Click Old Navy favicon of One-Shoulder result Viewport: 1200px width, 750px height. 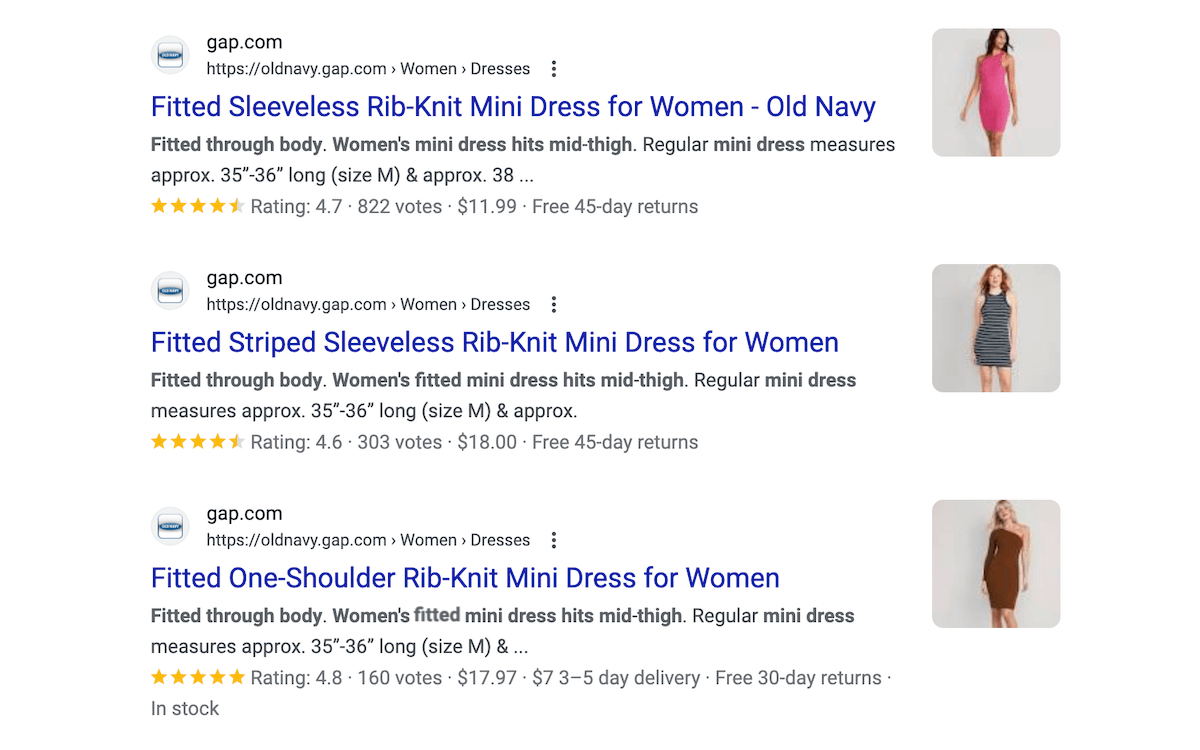pyautogui.click(x=170, y=527)
